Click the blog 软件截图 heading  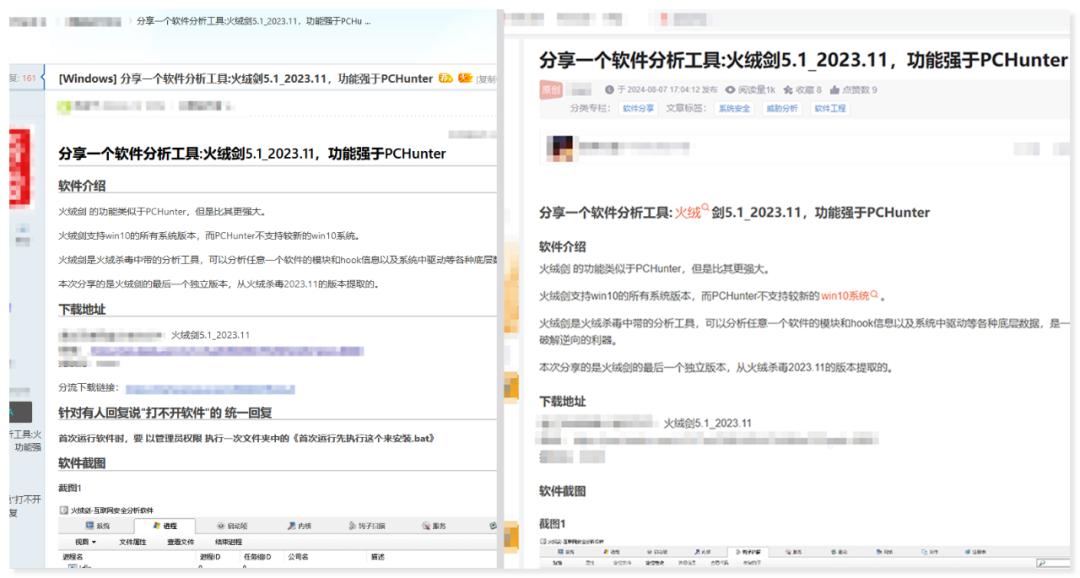click(x=562, y=491)
